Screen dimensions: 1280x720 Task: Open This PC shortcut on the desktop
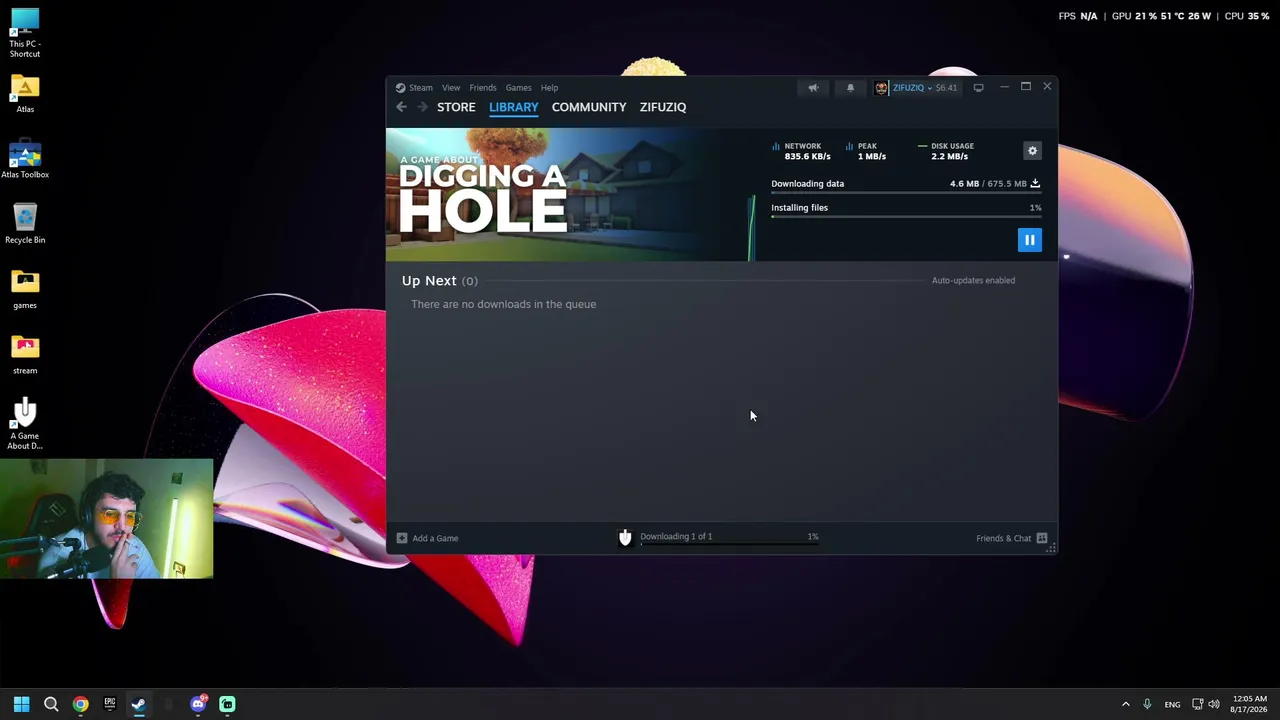click(25, 33)
